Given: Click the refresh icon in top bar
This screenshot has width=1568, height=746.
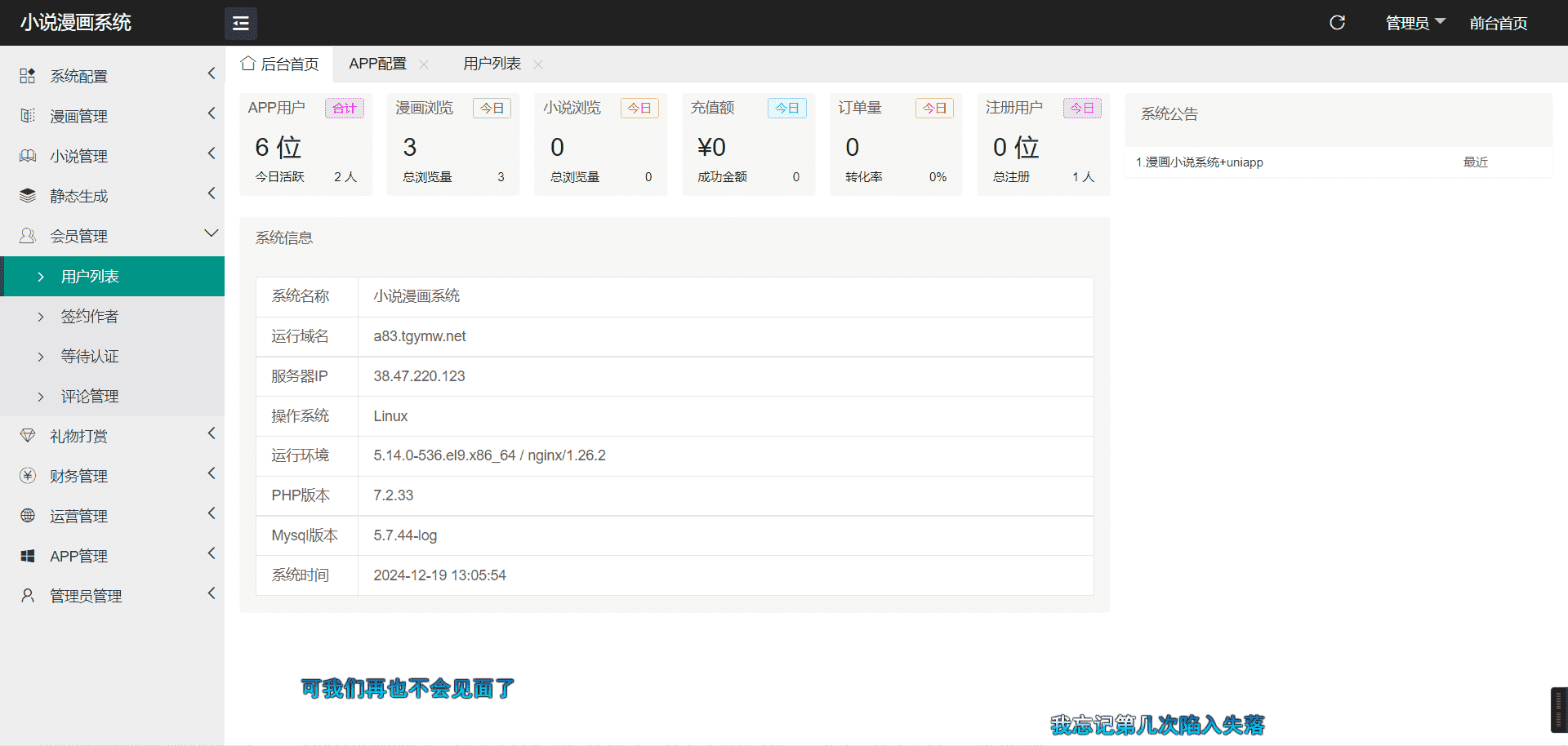Looking at the screenshot, I should [x=1337, y=23].
